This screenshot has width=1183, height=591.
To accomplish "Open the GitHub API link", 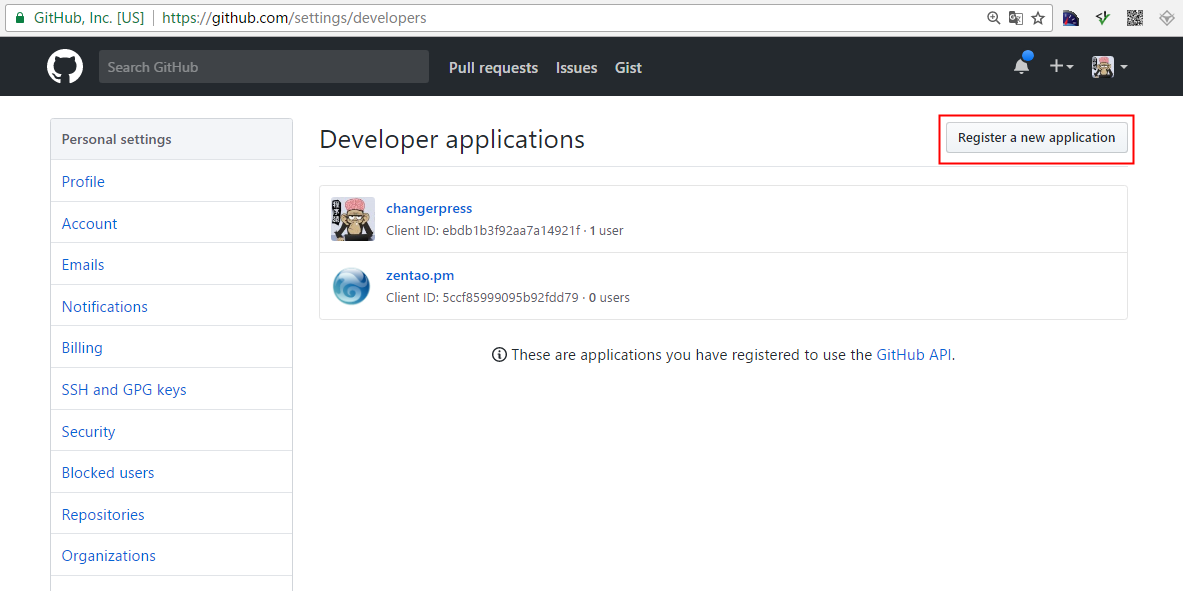I will pyautogui.click(x=913, y=355).
